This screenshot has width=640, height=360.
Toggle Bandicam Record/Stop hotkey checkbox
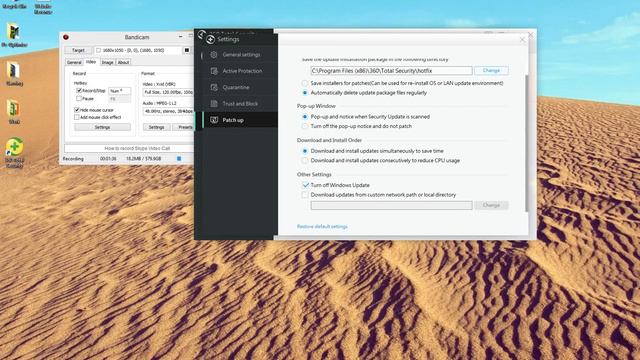click(x=79, y=91)
